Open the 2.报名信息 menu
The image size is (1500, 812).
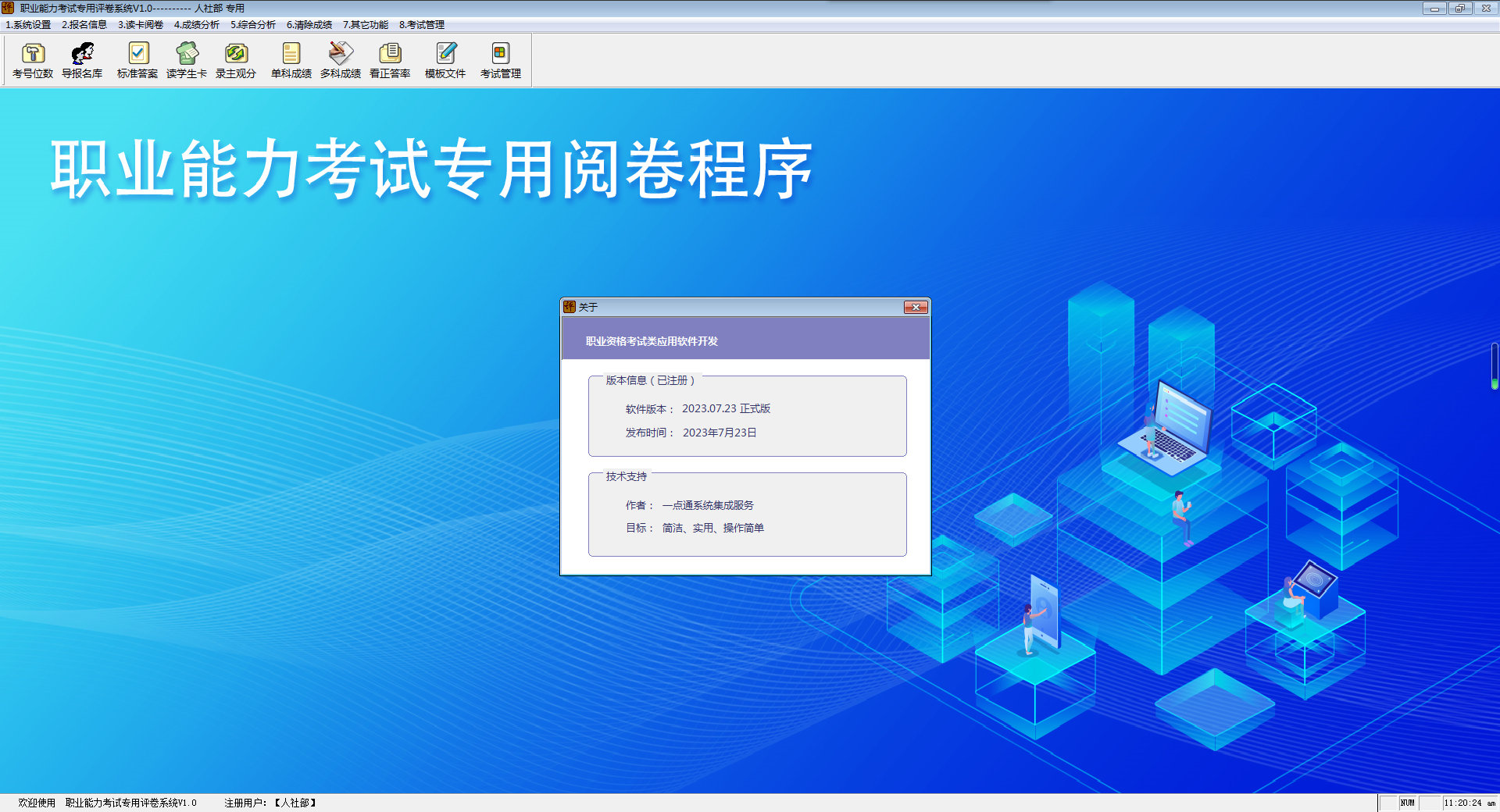[x=84, y=25]
